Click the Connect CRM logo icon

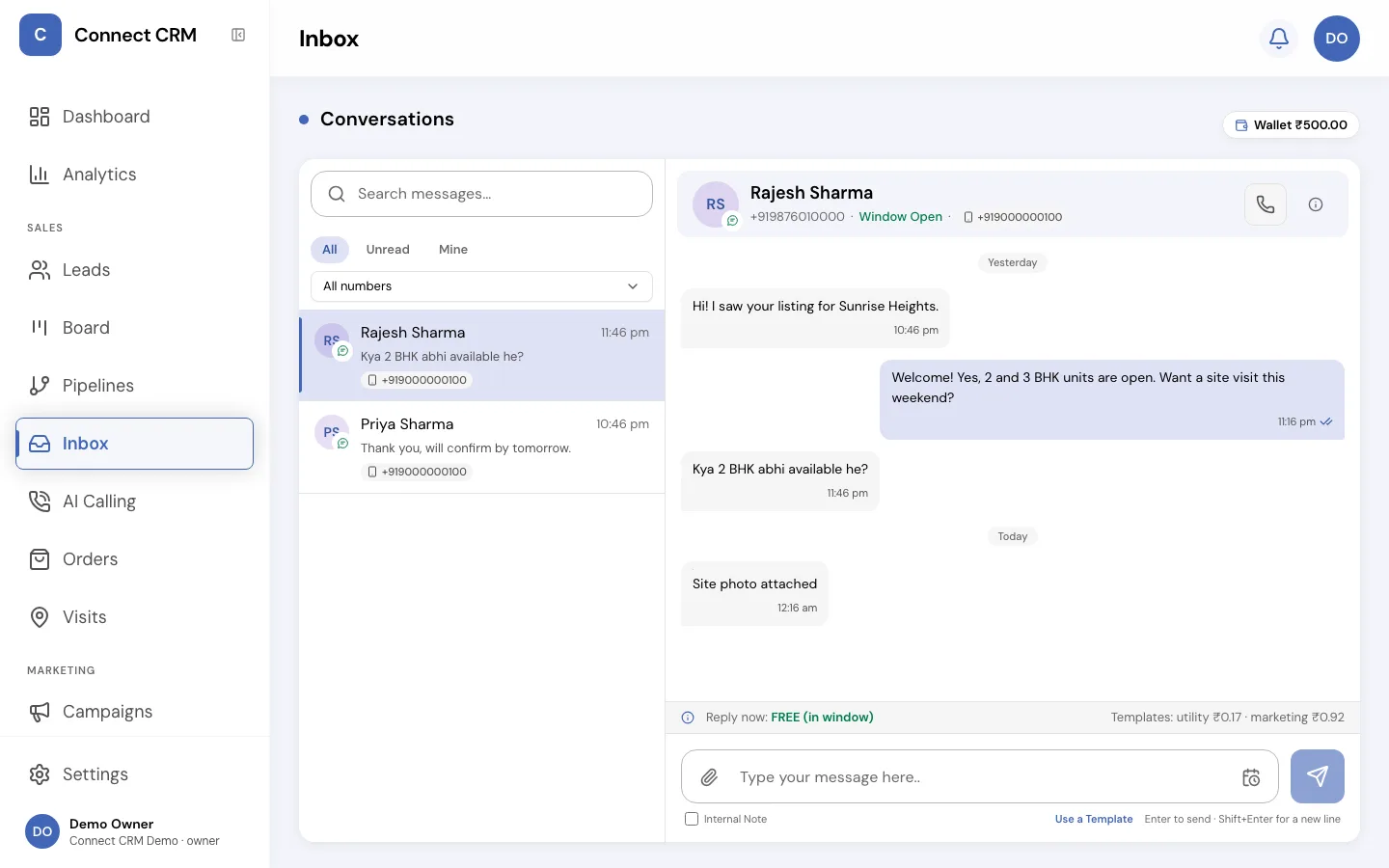(41, 35)
